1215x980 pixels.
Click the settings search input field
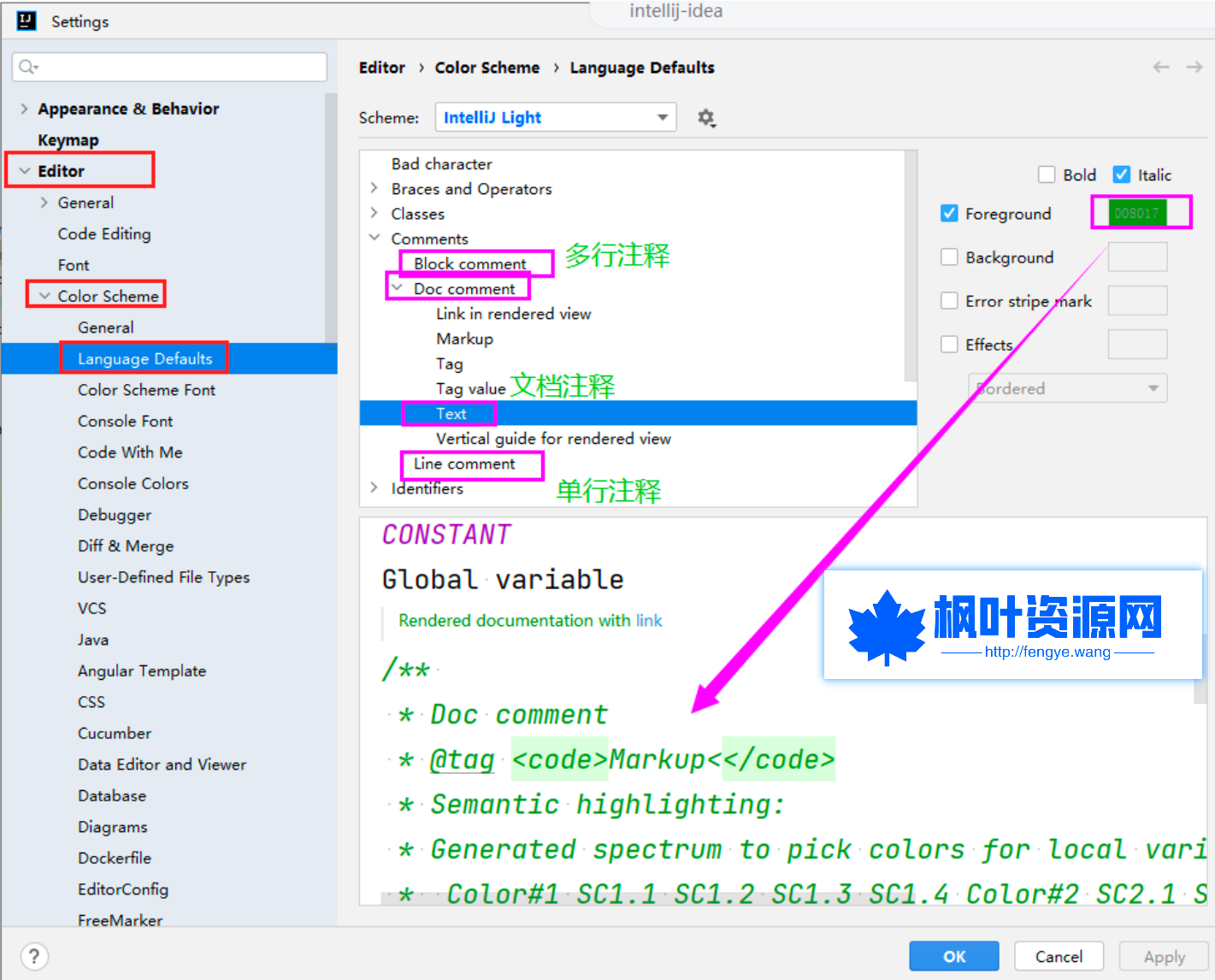(169, 67)
